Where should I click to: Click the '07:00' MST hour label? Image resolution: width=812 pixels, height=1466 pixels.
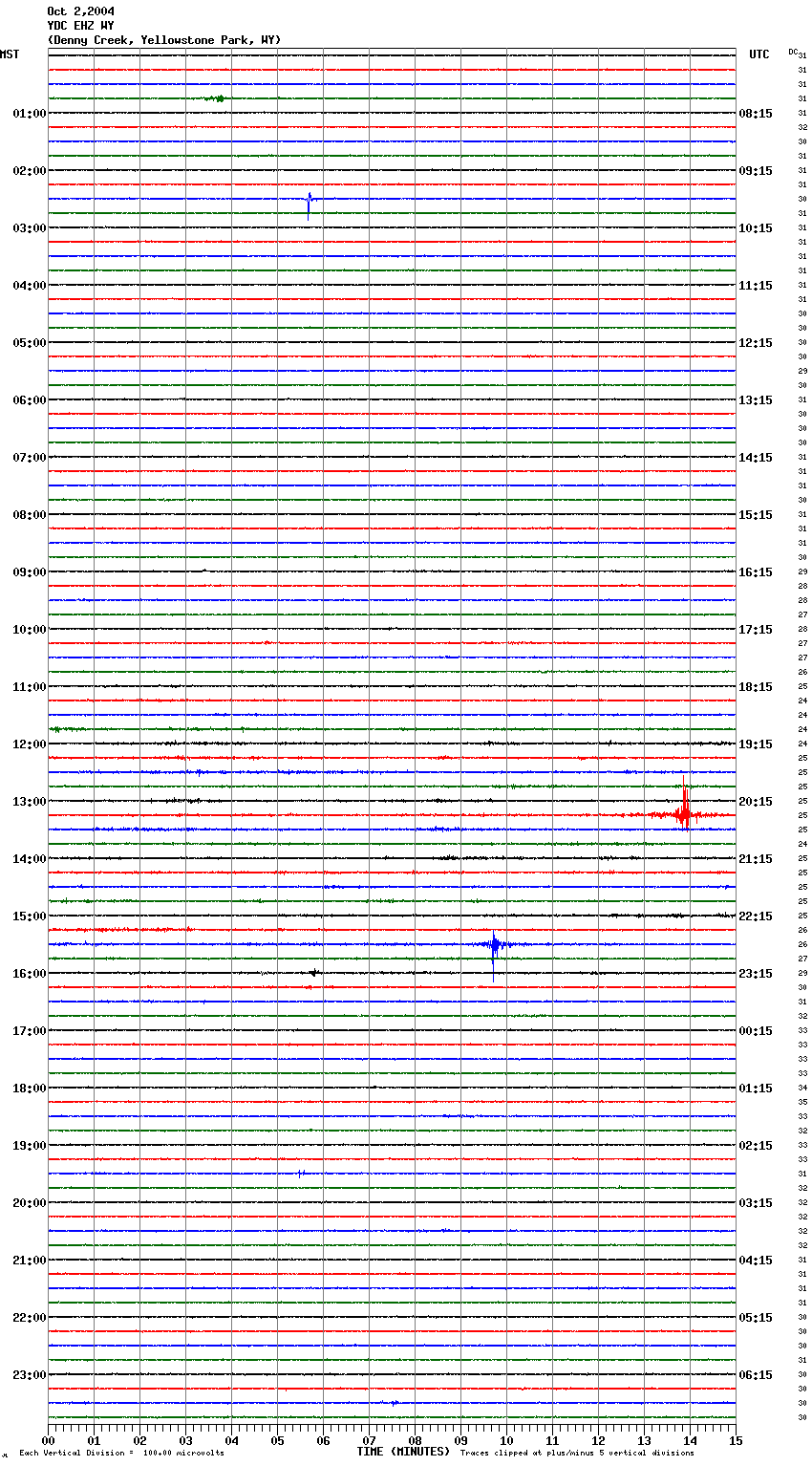[29, 458]
